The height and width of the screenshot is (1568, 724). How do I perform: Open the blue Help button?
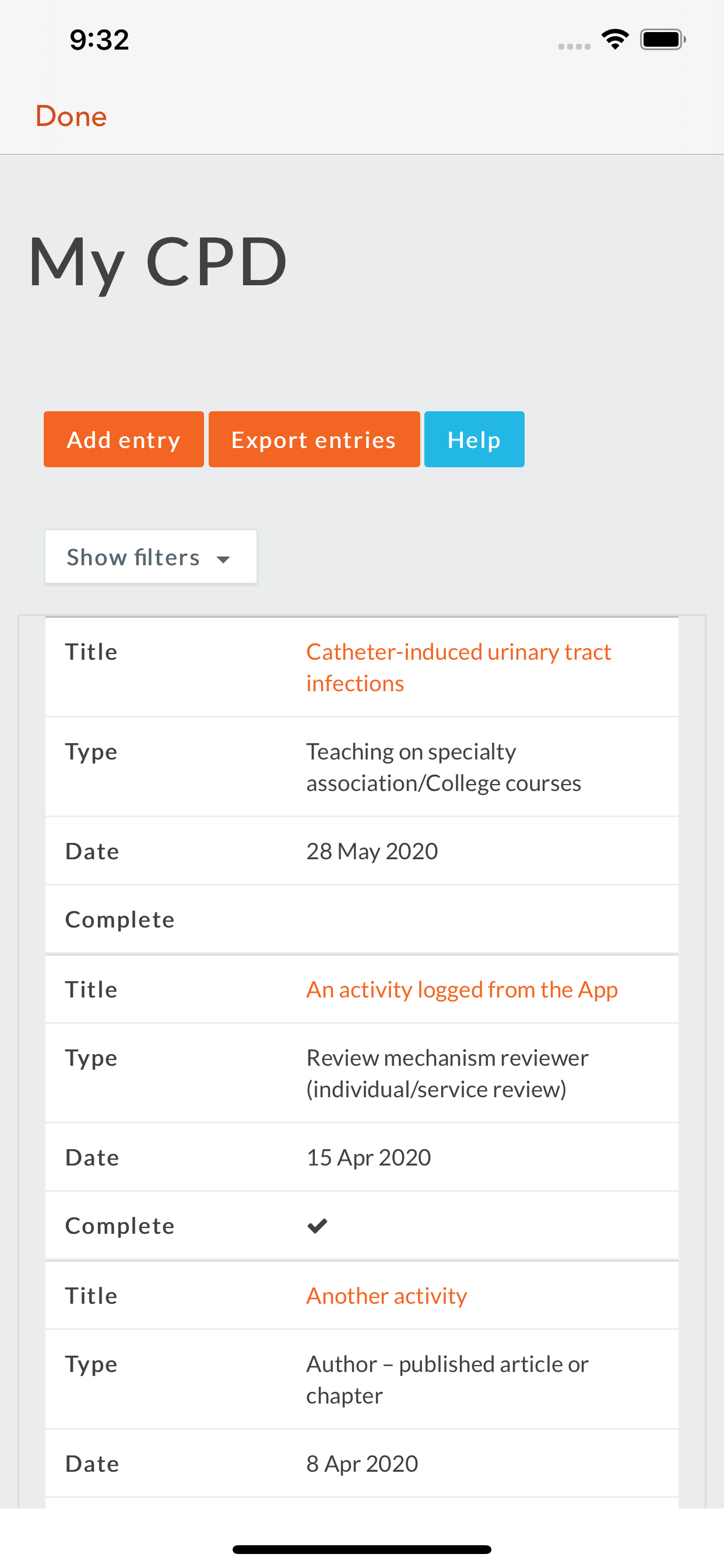coord(474,439)
